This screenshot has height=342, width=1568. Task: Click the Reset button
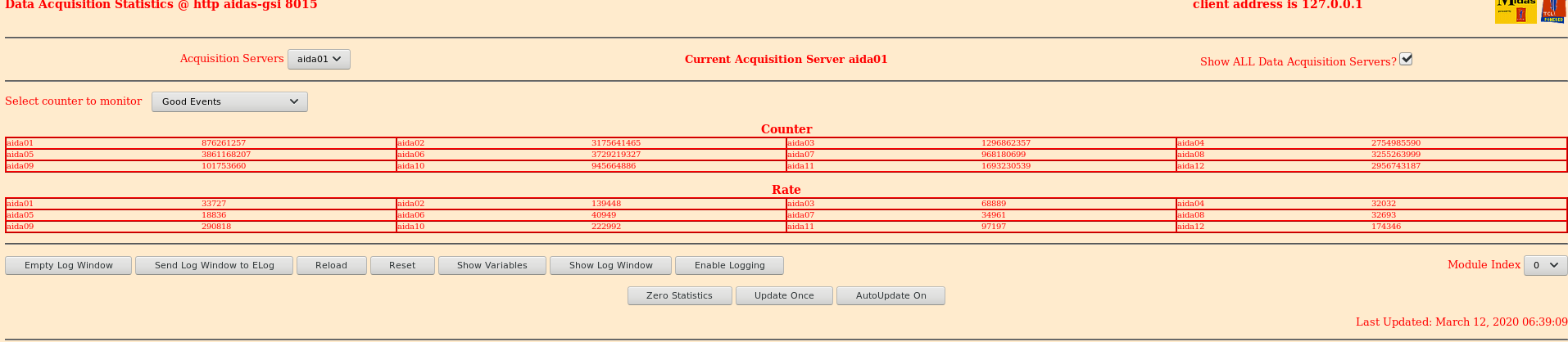point(402,265)
